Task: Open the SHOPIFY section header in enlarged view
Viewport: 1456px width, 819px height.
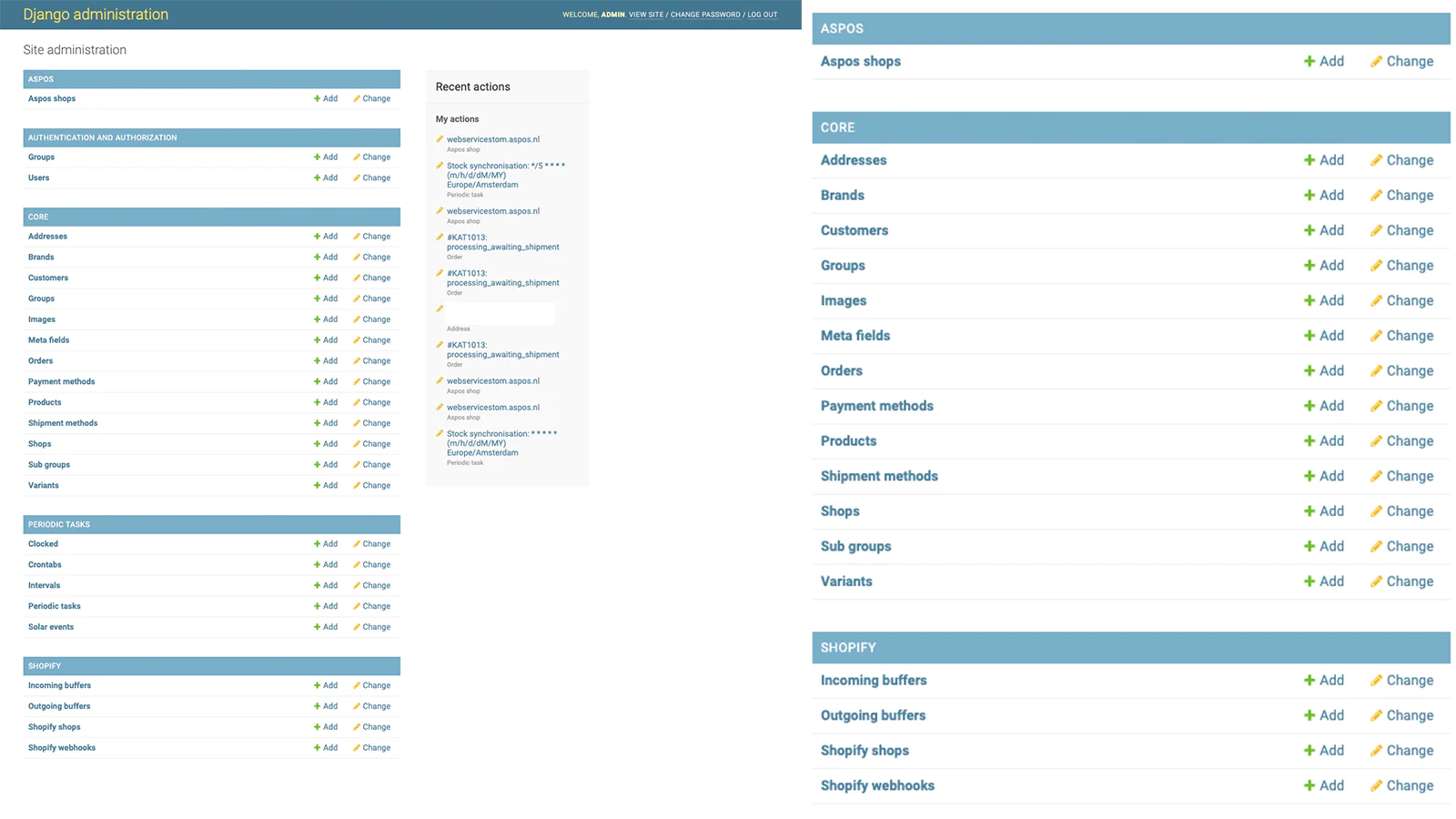Action: click(848, 647)
